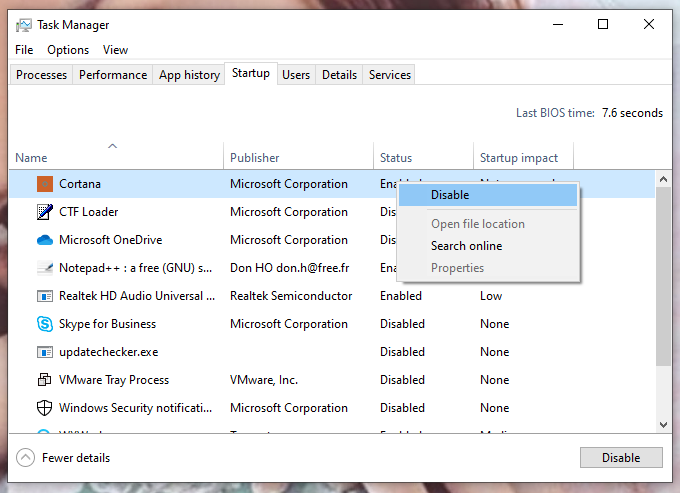The width and height of the screenshot is (680, 493).
Task: Collapse view with Fewer details arrow
Action: (x=25, y=457)
